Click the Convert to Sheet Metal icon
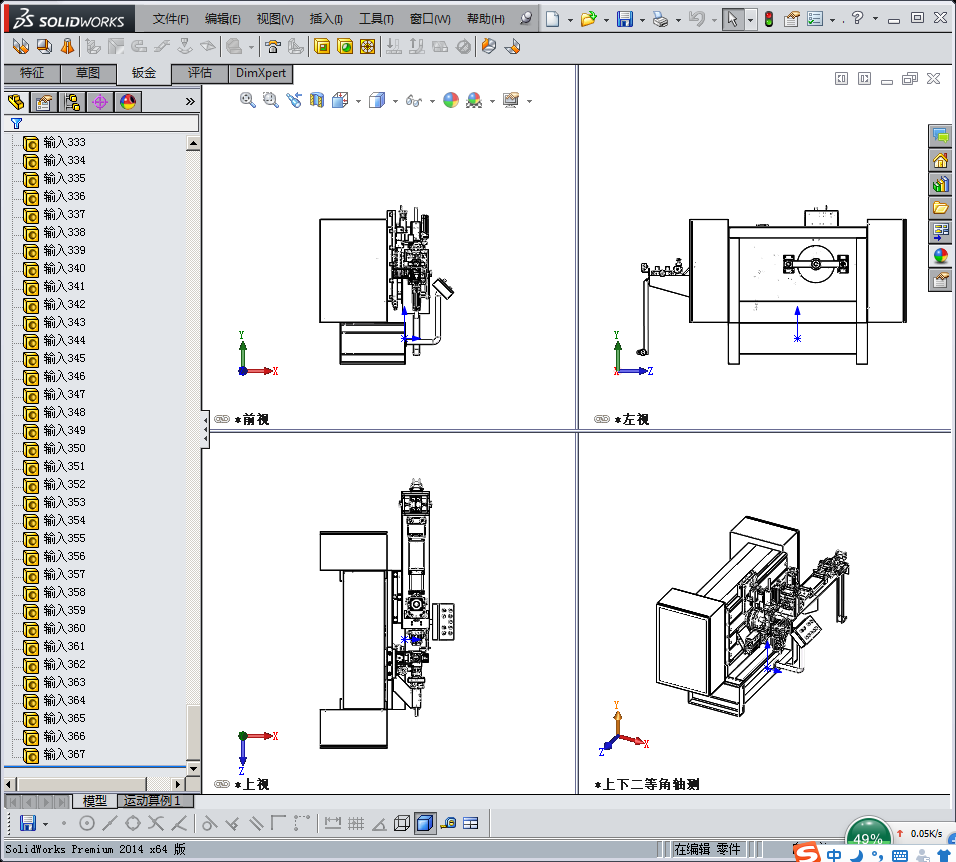 coord(44,46)
